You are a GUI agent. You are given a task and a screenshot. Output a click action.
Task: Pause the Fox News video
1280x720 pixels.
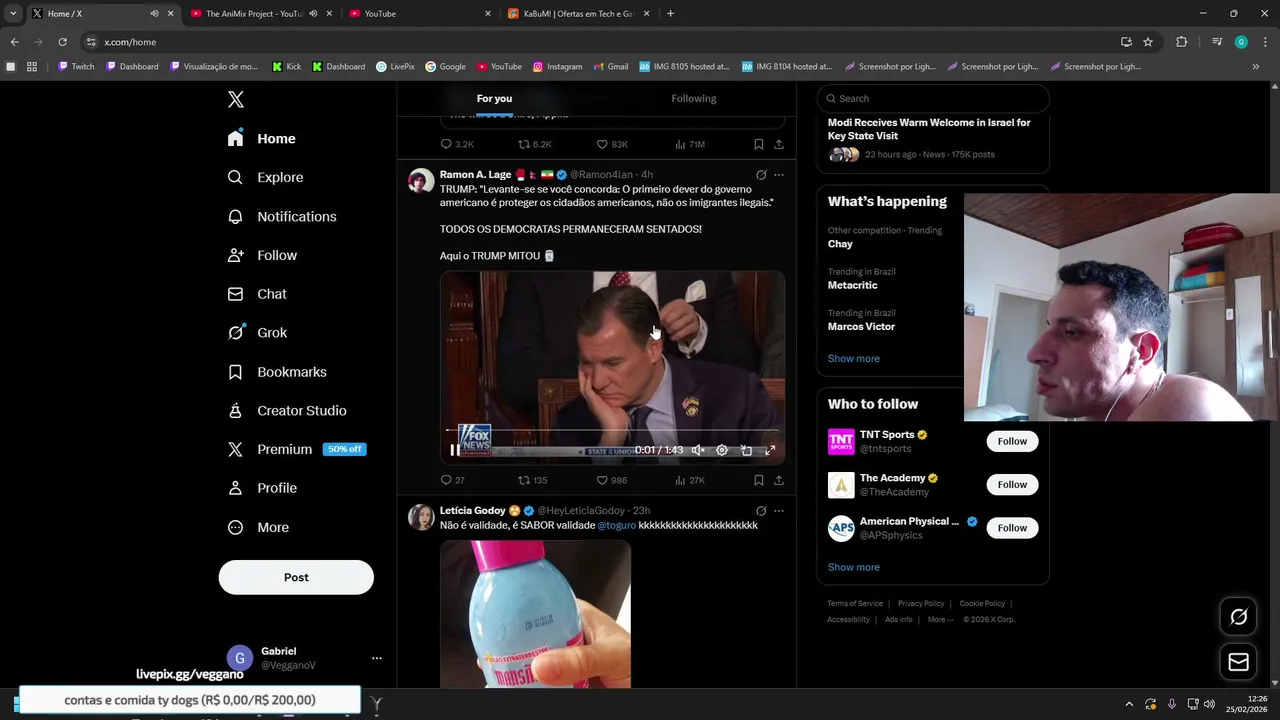coord(455,450)
